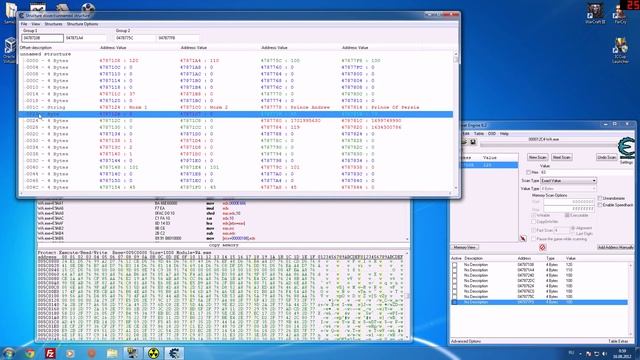The width and height of the screenshot is (640, 360).
Task: Click the Group 1 second address field 047871A4
Action: pyautogui.click(x=86, y=38)
